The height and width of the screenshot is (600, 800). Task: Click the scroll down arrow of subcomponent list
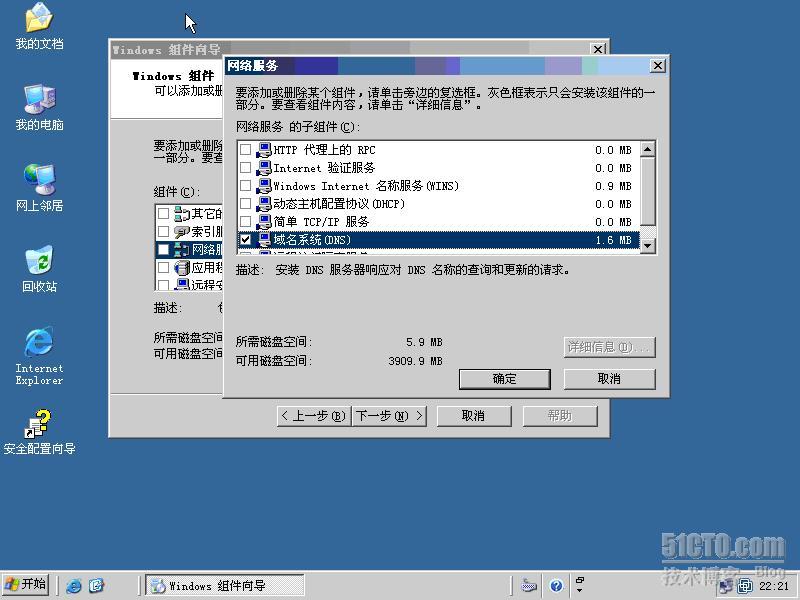click(647, 245)
